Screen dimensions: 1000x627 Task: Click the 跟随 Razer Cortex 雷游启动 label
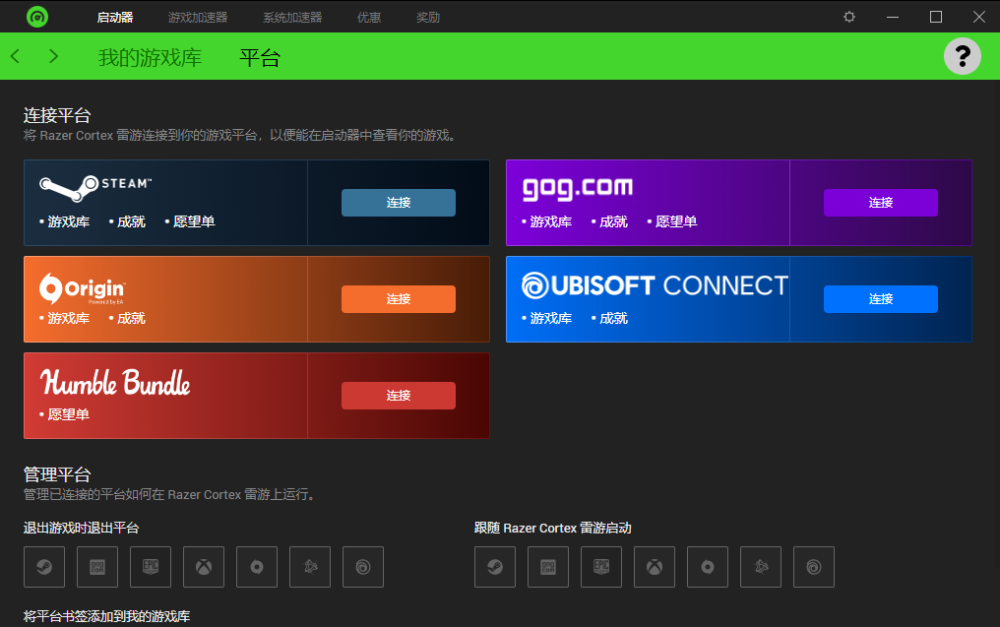[552, 527]
